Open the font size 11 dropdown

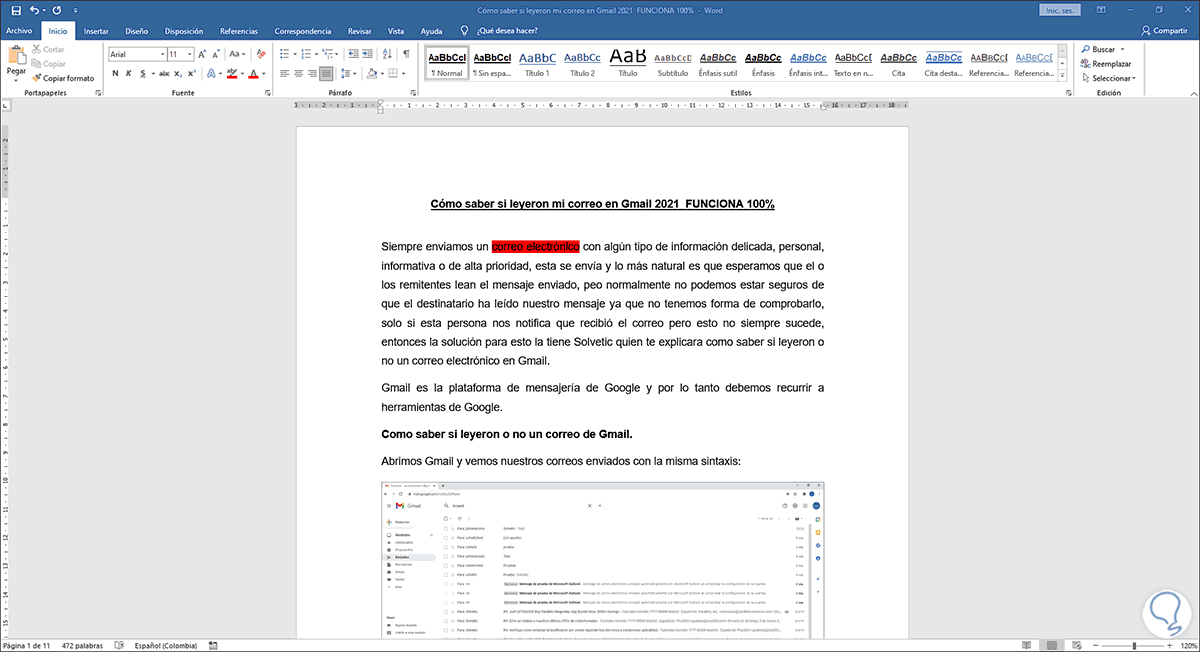[x=190, y=54]
